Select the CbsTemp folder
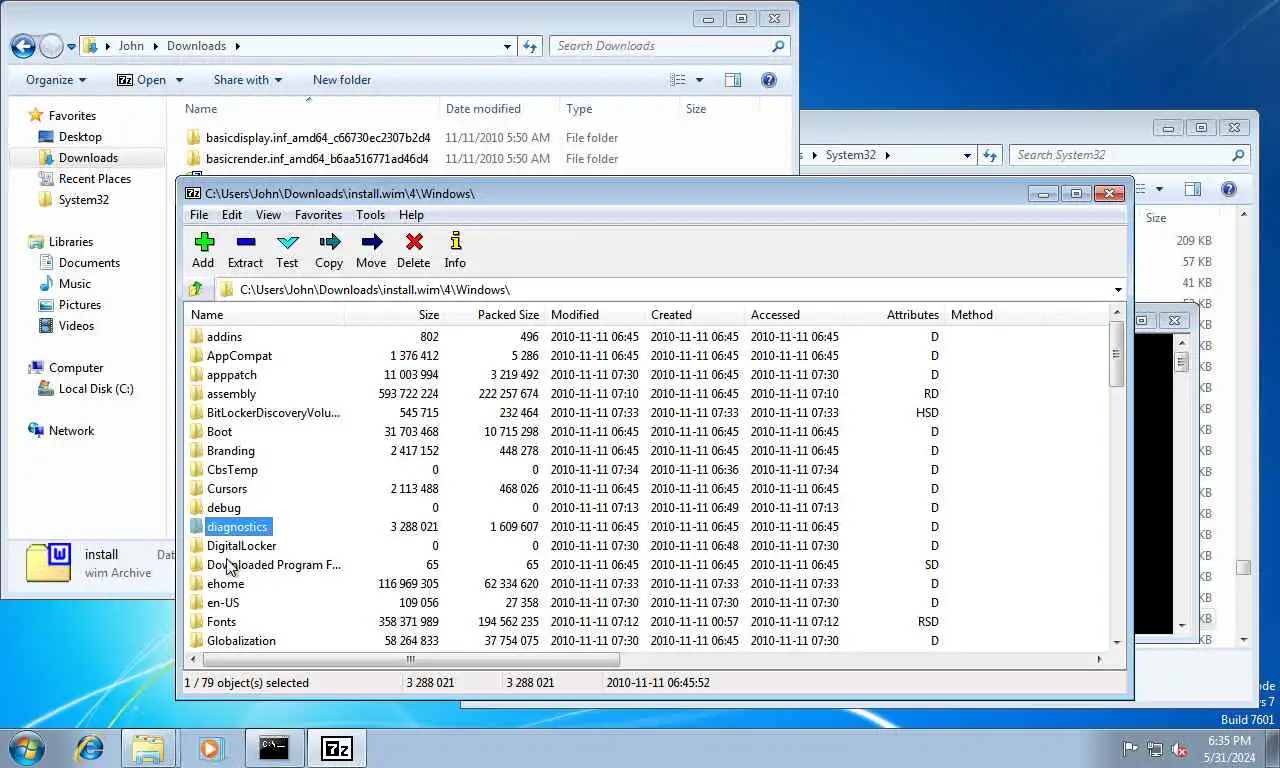Screen dimensions: 1280x768 [x=232, y=470]
